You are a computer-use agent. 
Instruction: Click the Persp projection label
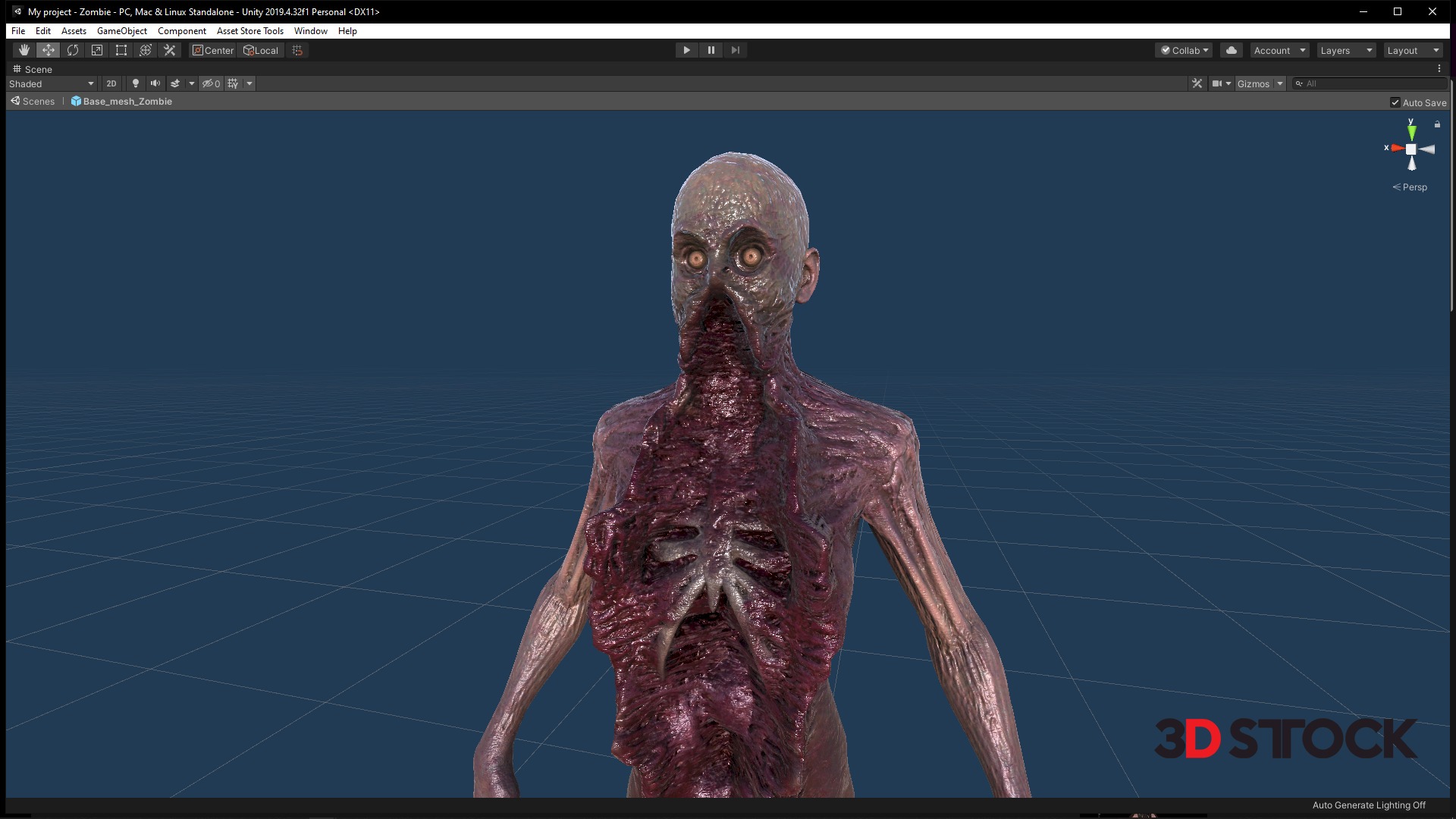tap(1414, 187)
